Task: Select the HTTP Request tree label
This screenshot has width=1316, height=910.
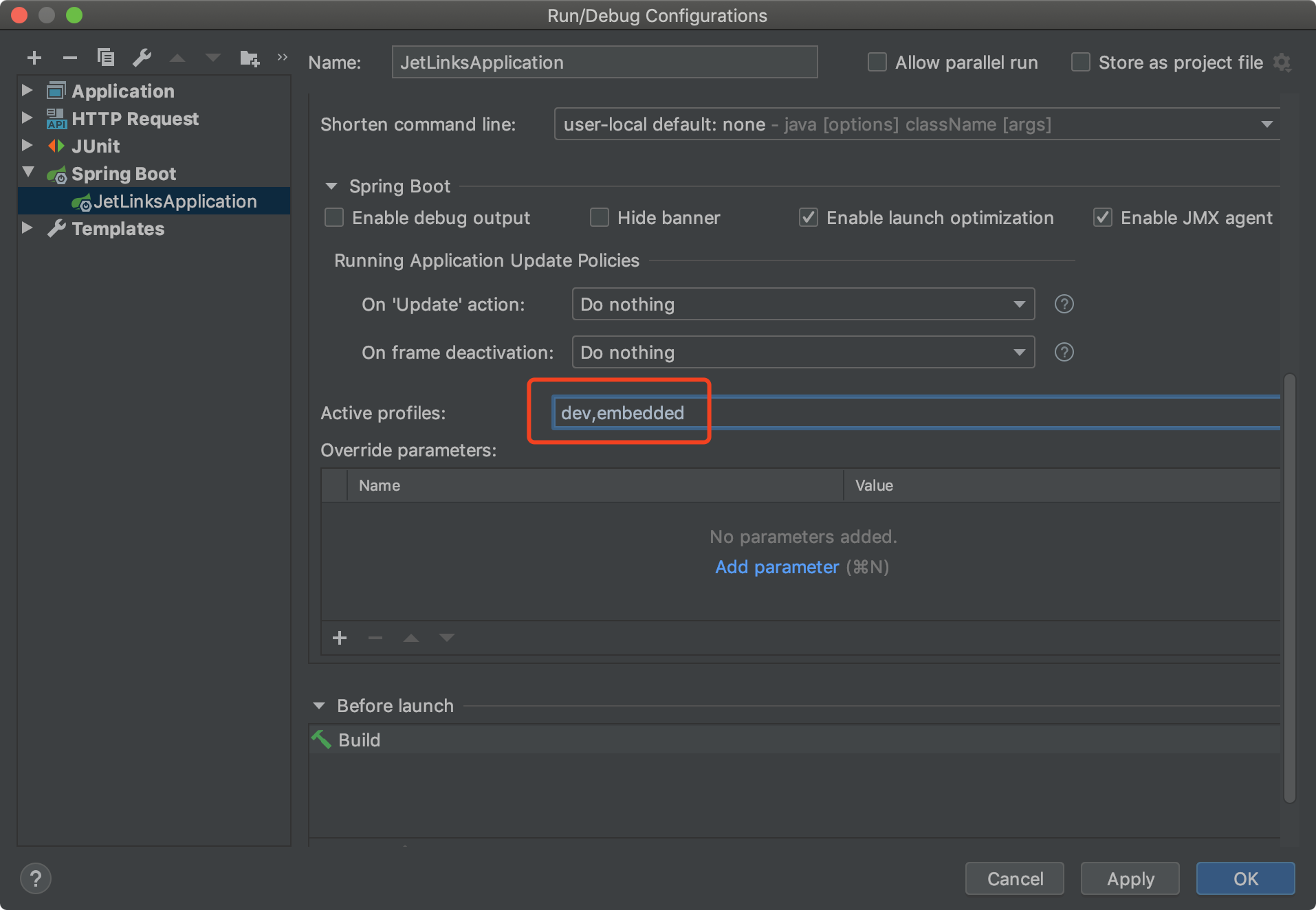Action: (x=135, y=119)
